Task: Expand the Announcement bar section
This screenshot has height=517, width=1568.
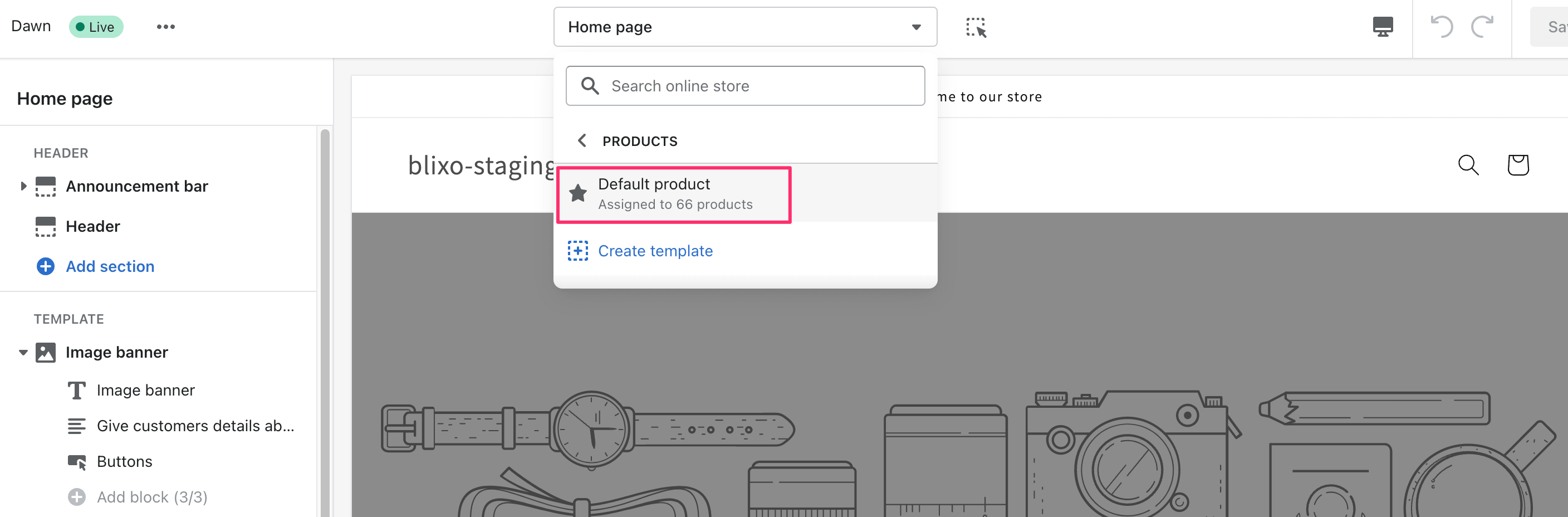Action: point(23,186)
